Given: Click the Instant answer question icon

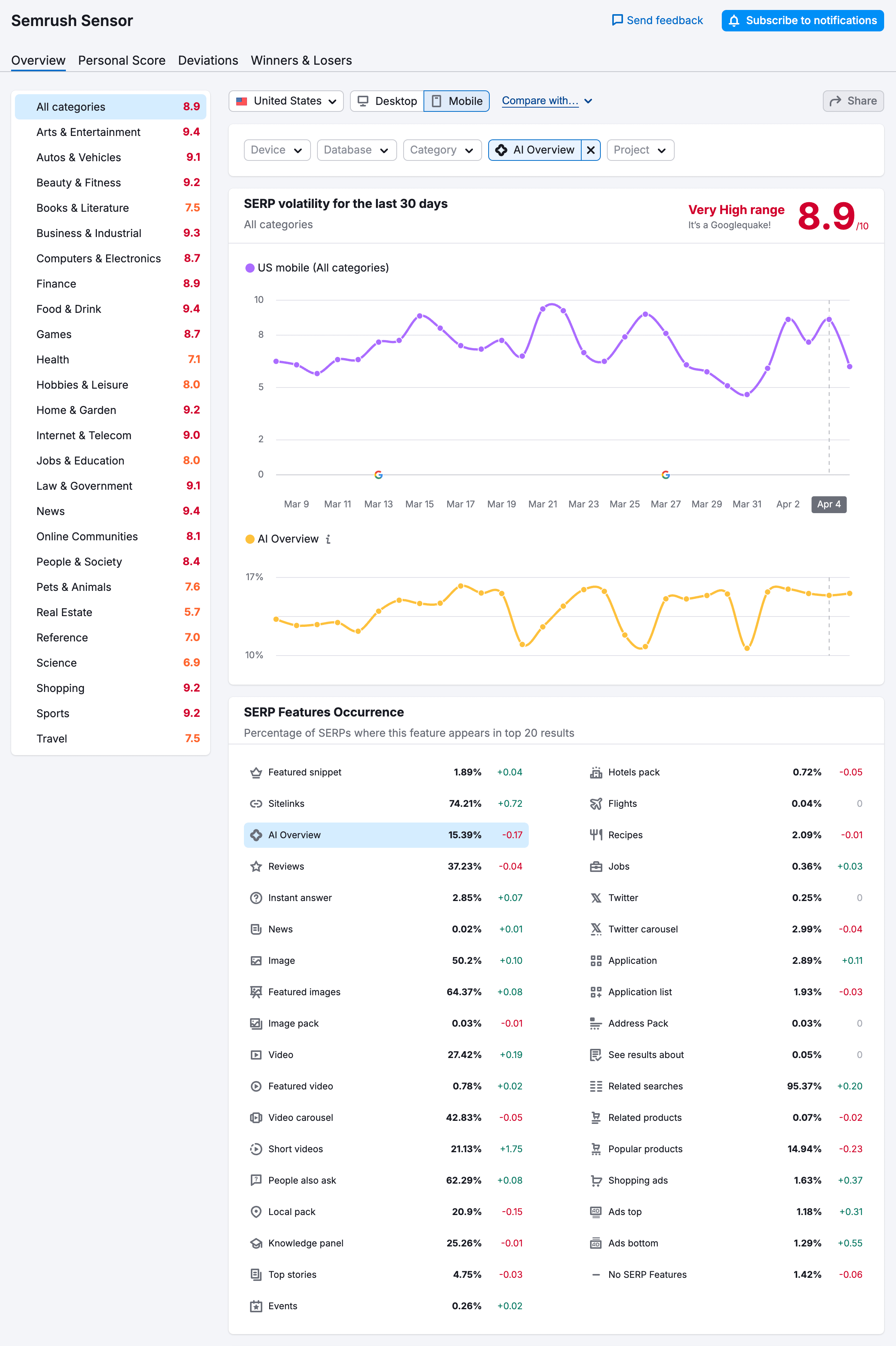Looking at the screenshot, I should 256,898.
